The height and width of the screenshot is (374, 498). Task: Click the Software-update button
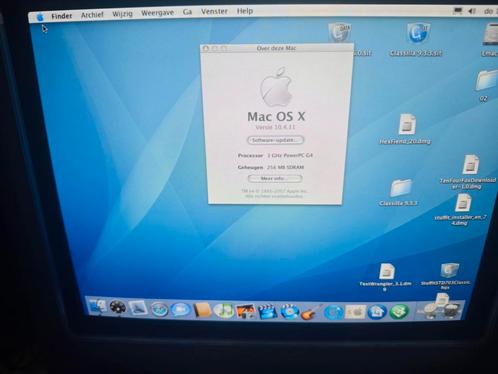[275, 140]
